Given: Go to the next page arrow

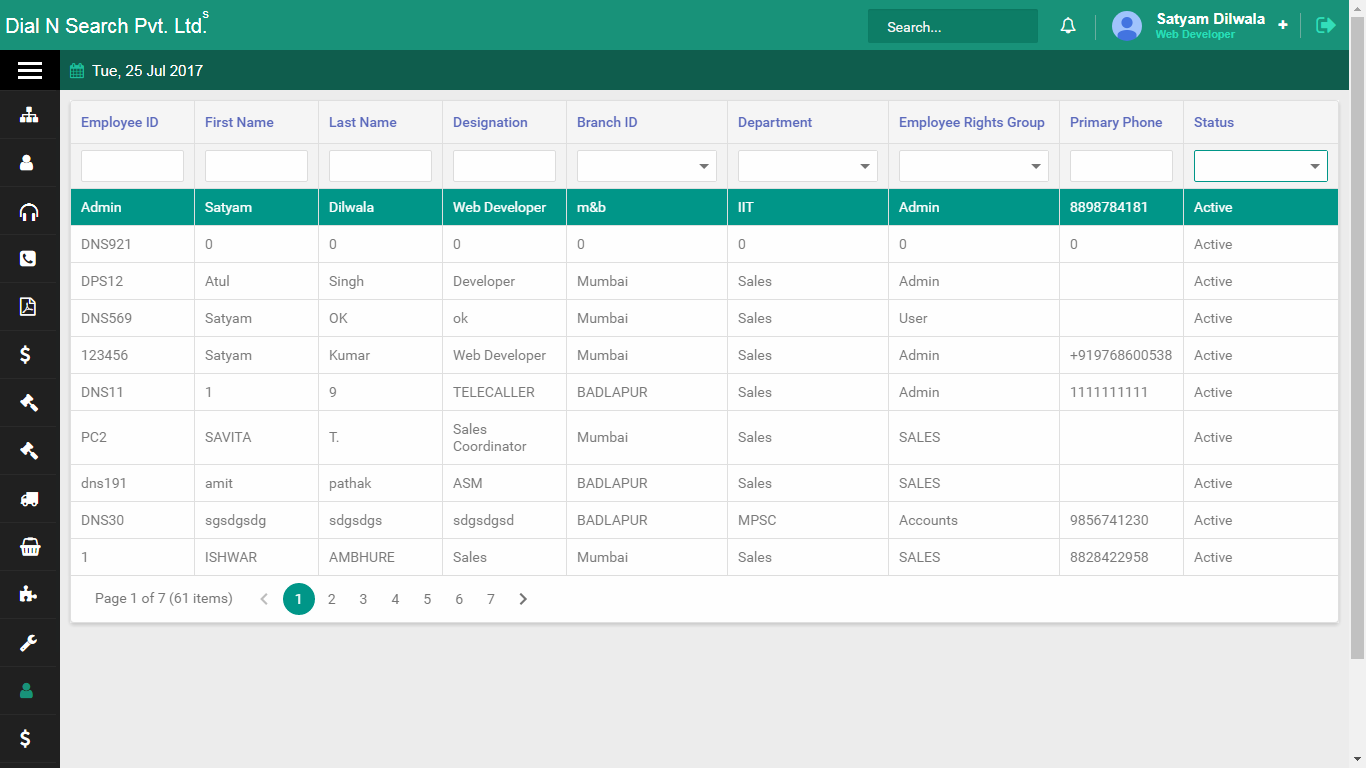Looking at the screenshot, I should [523, 599].
